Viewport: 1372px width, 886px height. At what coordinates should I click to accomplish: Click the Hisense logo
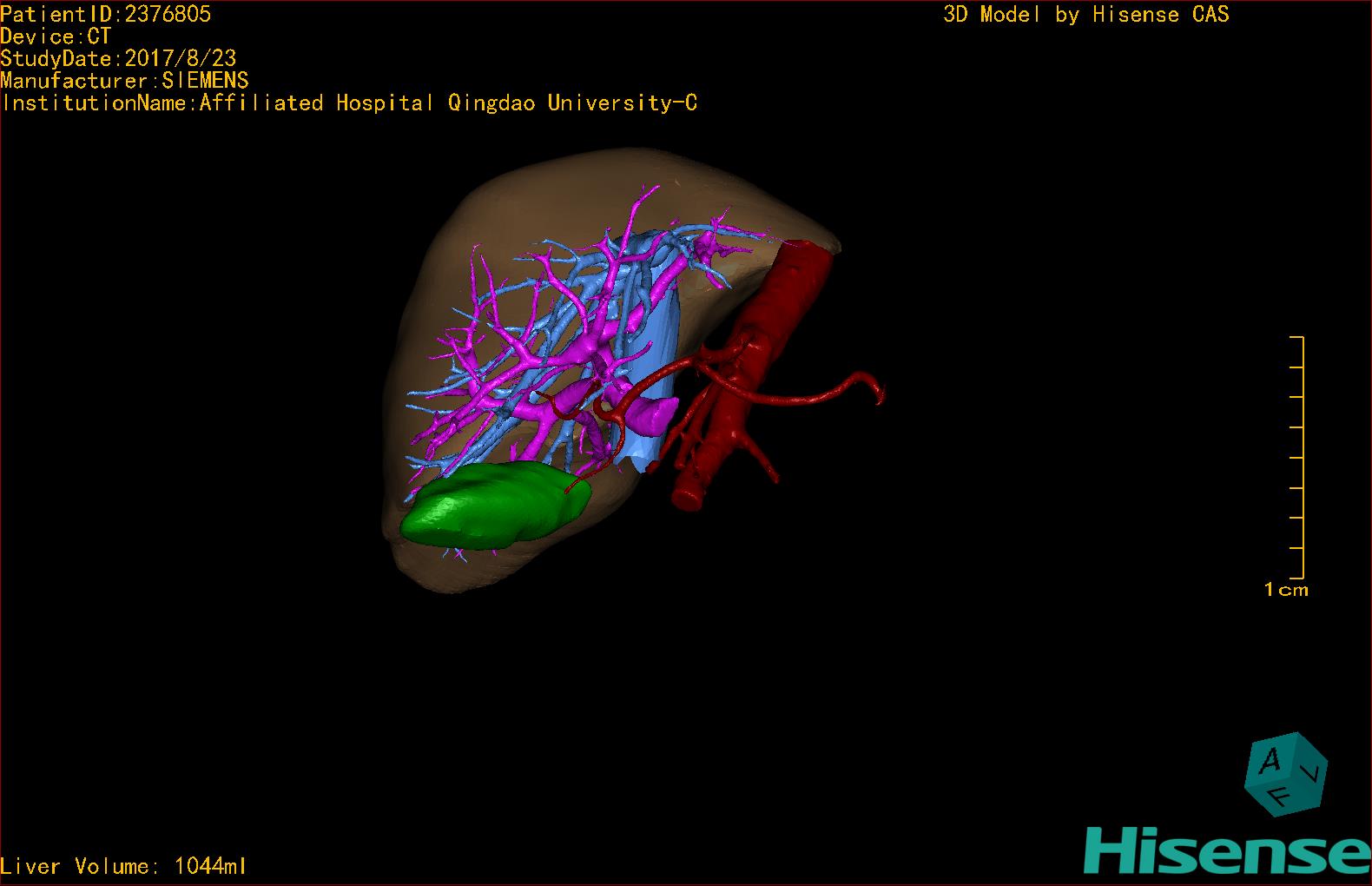1228,850
